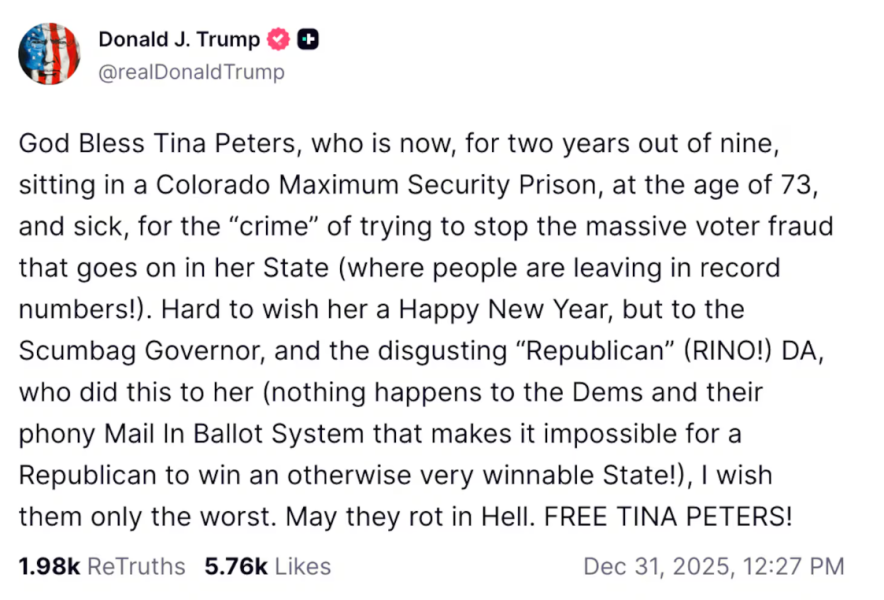View the 5.76k Likes count

(235, 567)
